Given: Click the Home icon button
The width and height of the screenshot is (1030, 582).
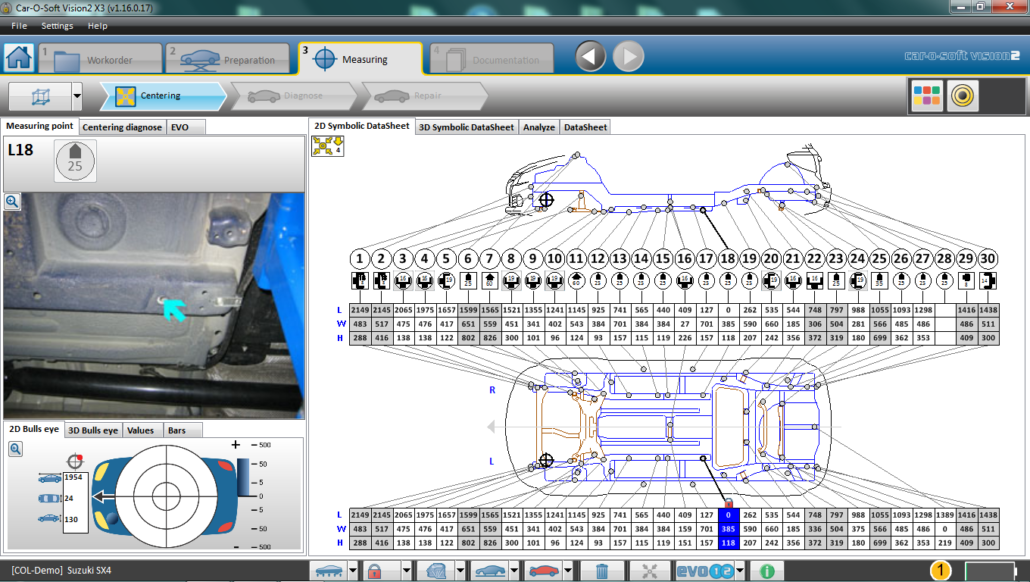Looking at the screenshot, I should click(x=18, y=58).
